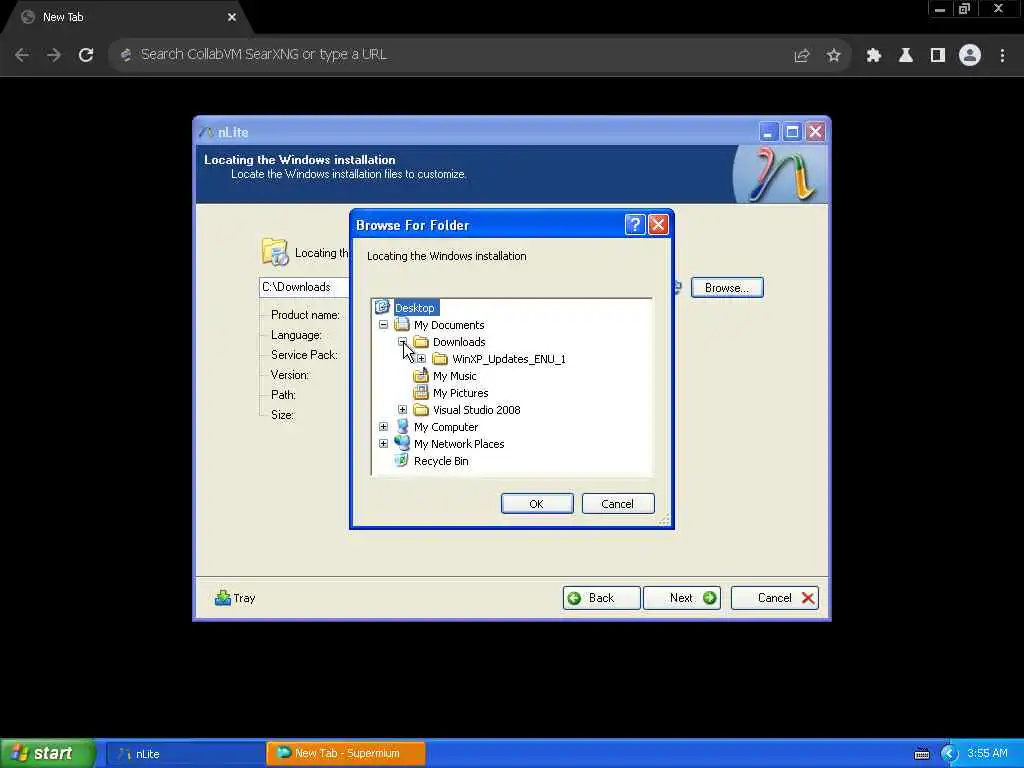Screen dimensions: 1024x768
Task: Open the browser three-dot menu
Action: pyautogui.click(x=1002, y=56)
